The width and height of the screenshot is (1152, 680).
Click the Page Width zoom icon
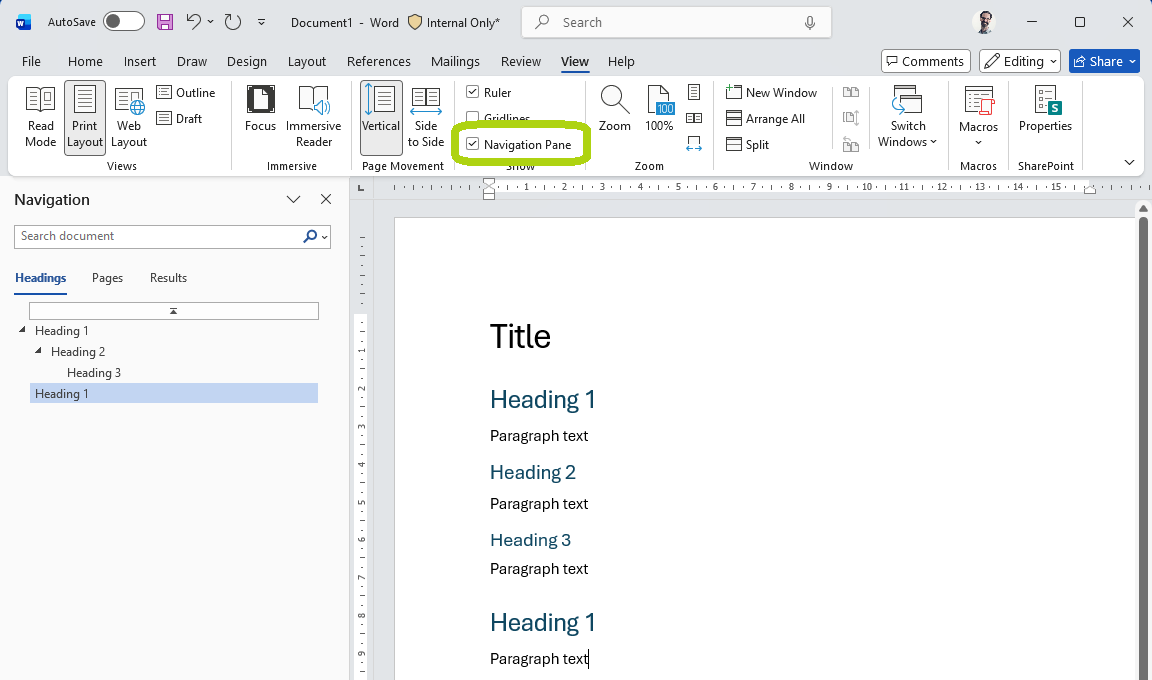coord(694,144)
